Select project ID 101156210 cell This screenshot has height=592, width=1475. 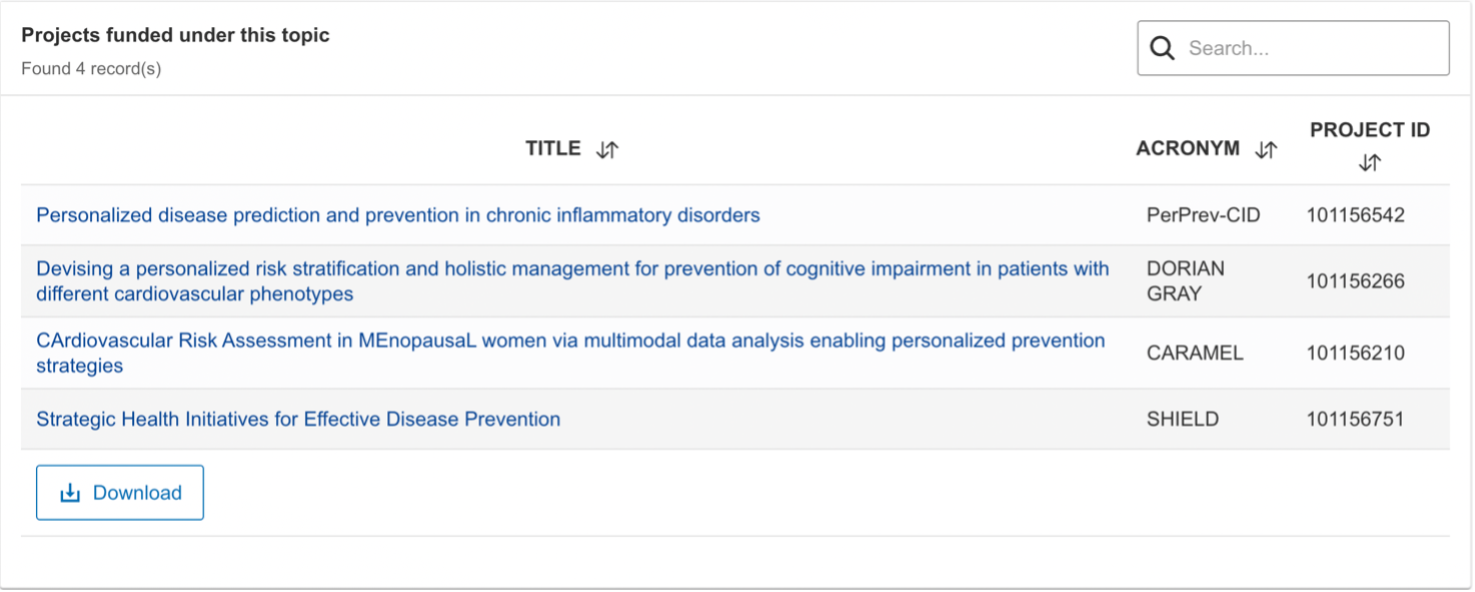coord(1355,353)
